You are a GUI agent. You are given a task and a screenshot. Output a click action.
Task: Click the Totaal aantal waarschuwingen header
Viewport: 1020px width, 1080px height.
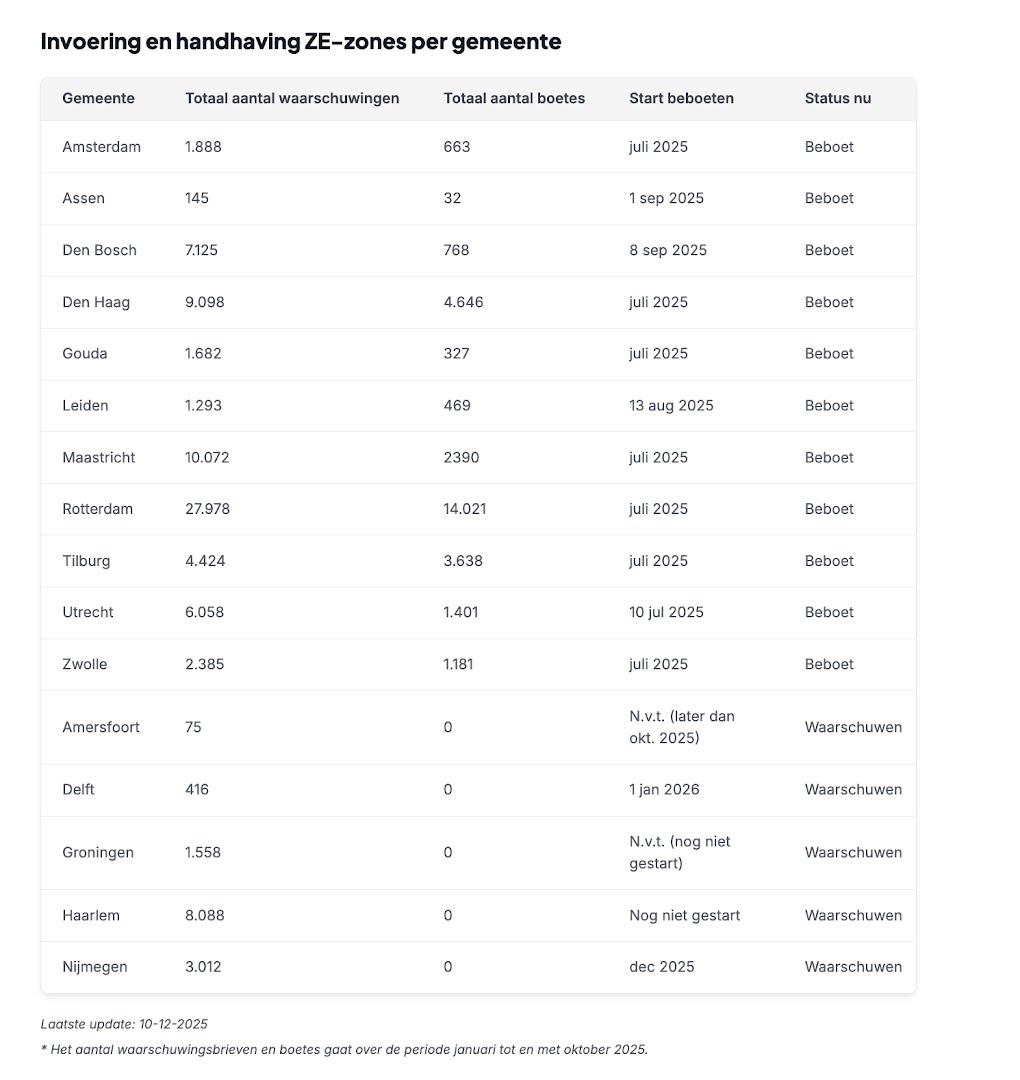tap(292, 98)
